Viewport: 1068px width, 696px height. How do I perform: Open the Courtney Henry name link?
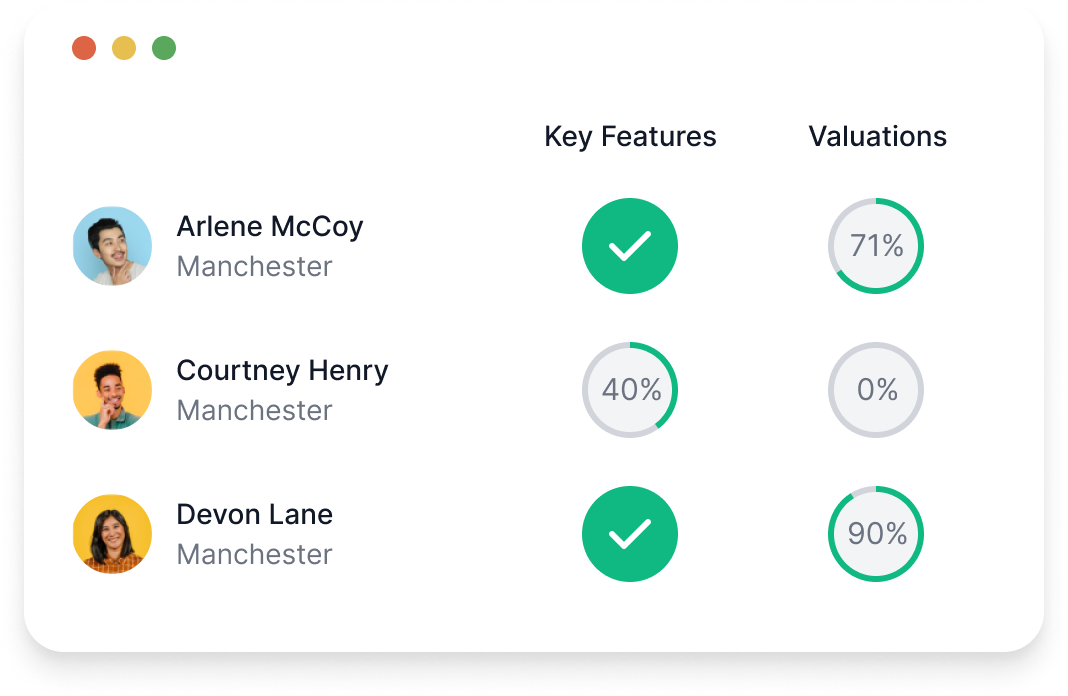(282, 371)
